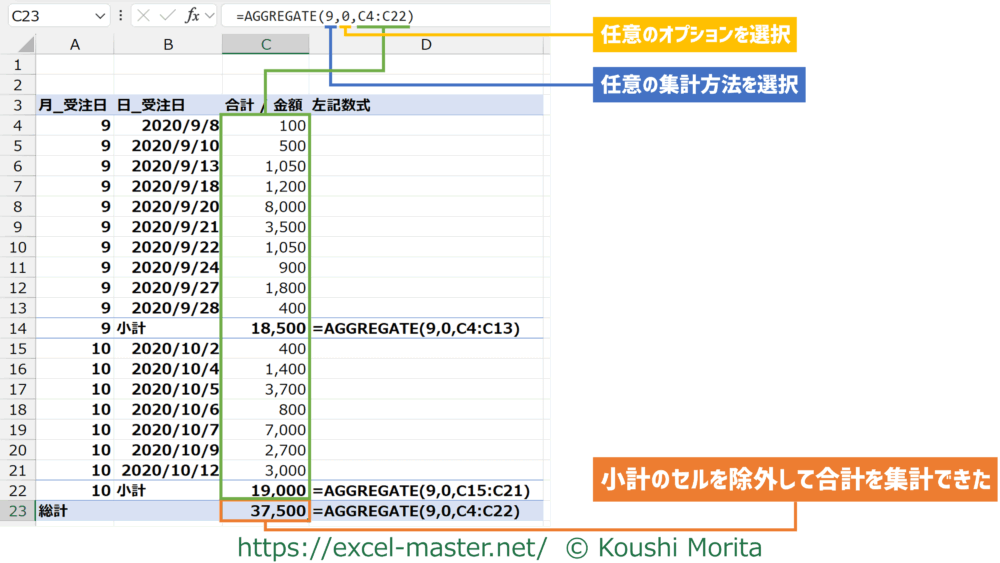The width and height of the screenshot is (1000, 563).
Task: Click the enter checkmark formula button
Action: pos(168,16)
